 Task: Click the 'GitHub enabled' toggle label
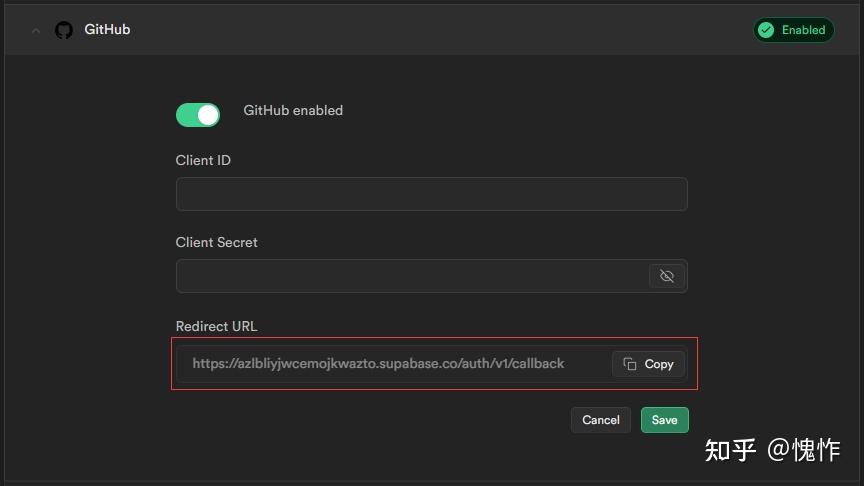293,111
